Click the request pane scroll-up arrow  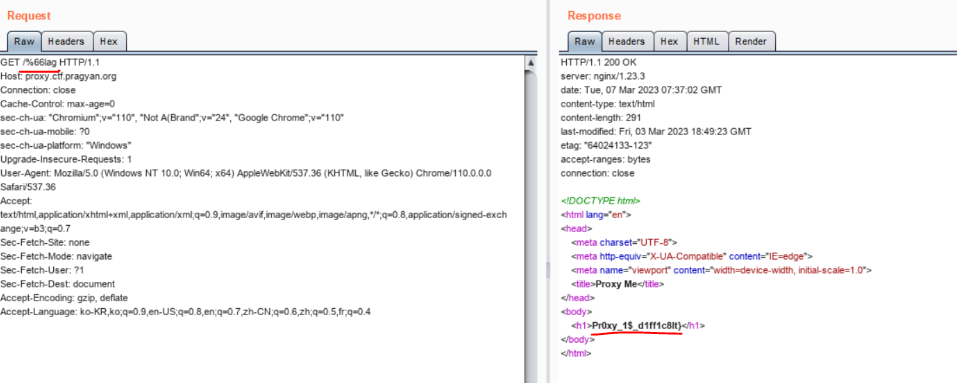click(x=531, y=63)
